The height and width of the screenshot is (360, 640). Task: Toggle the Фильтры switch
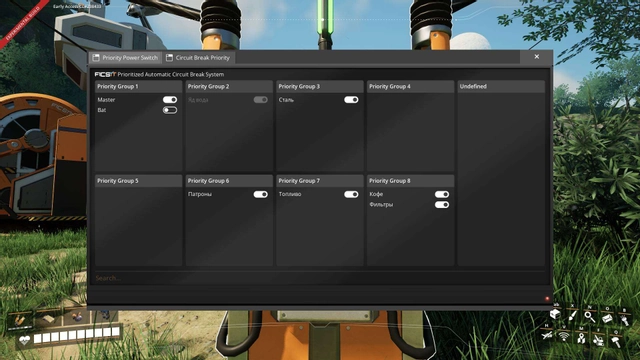pos(442,204)
